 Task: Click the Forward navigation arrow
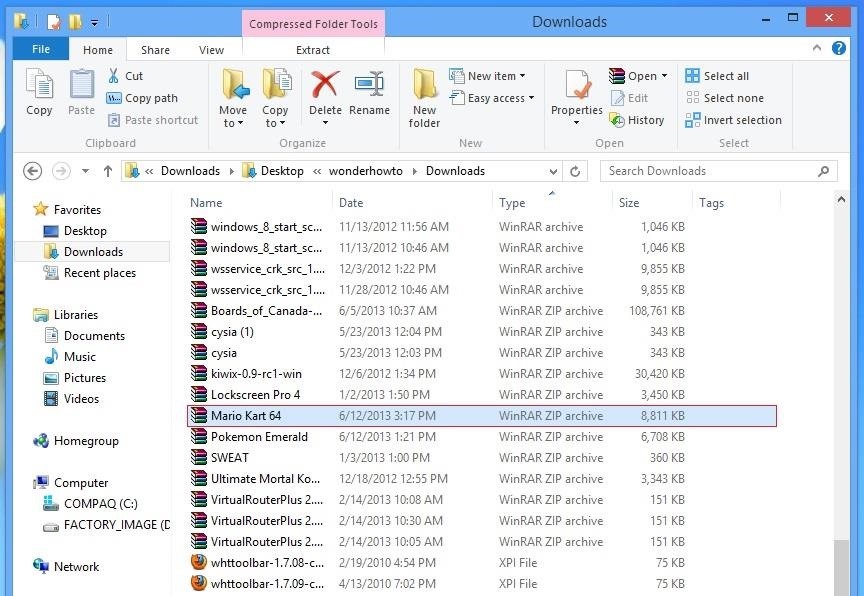coord(61,171)
